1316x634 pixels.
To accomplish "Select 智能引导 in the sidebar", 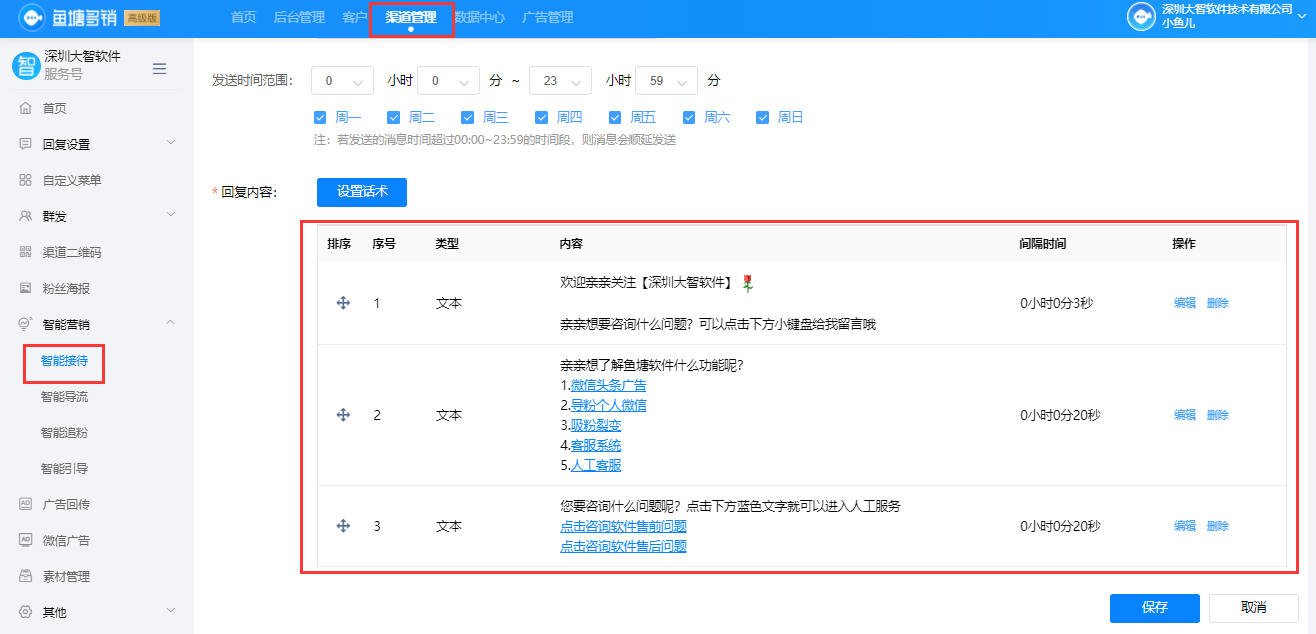I will (x=65, y=468).
